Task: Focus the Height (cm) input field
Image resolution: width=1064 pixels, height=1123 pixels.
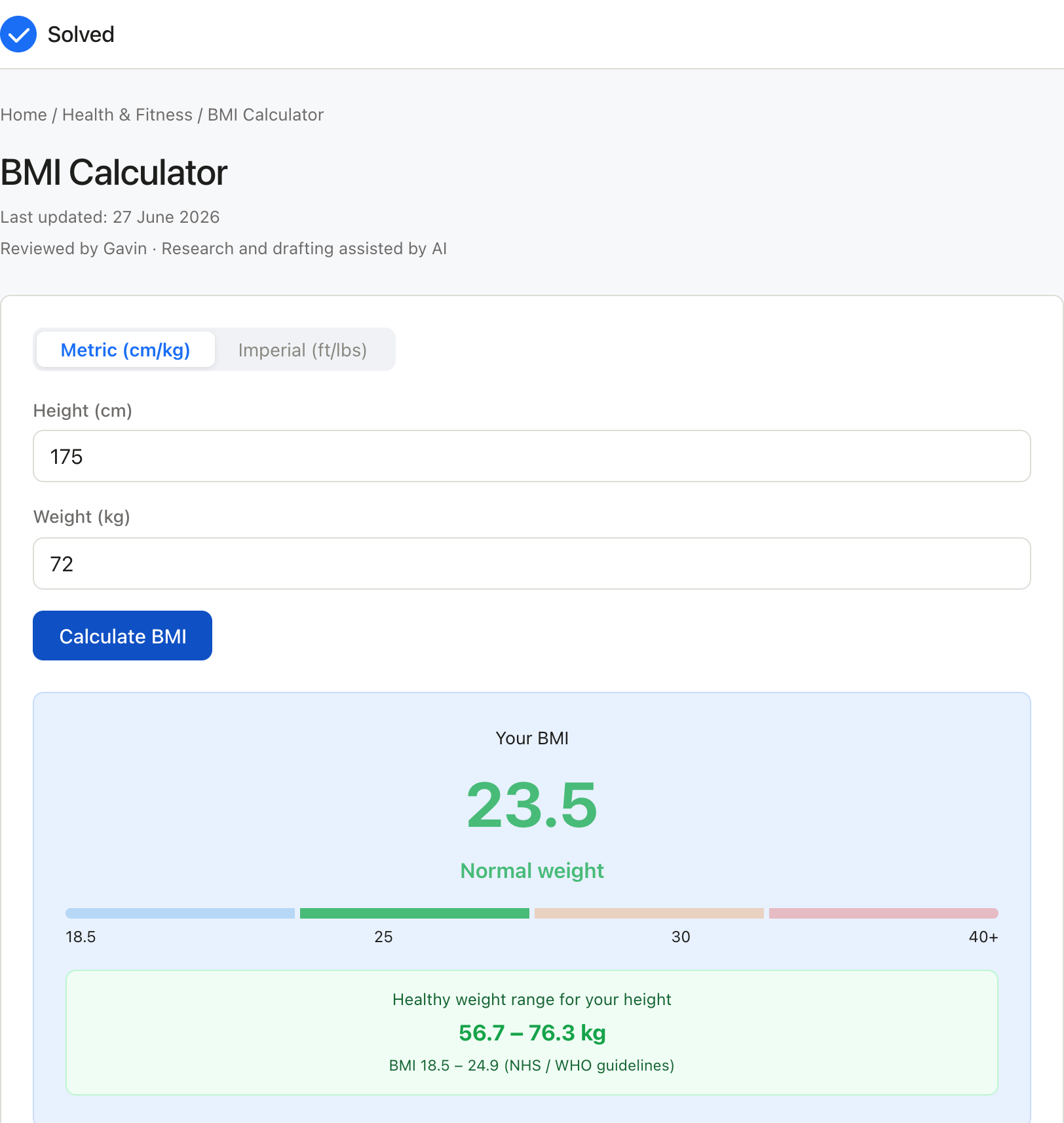Action: [x=532, y=456]
